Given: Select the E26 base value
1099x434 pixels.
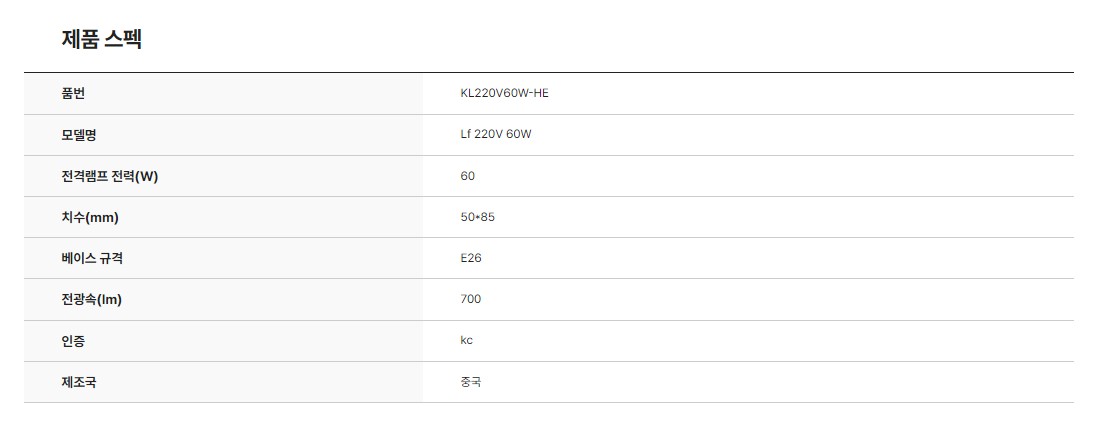Looking at the screenshot, I should pyautogui.click(x=471, y=258).
